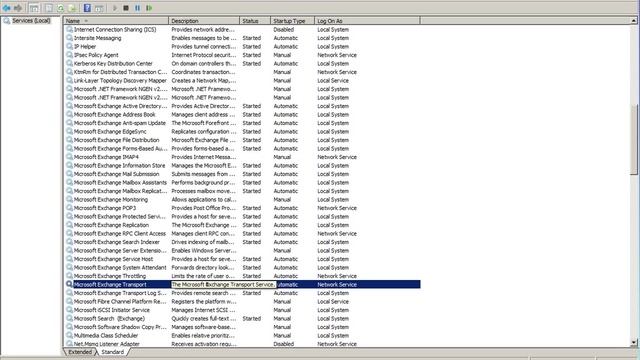Viewport: 640px width, 360px height.
Task: Click the Intersite Messaging service icon
Action: (69, 38)
